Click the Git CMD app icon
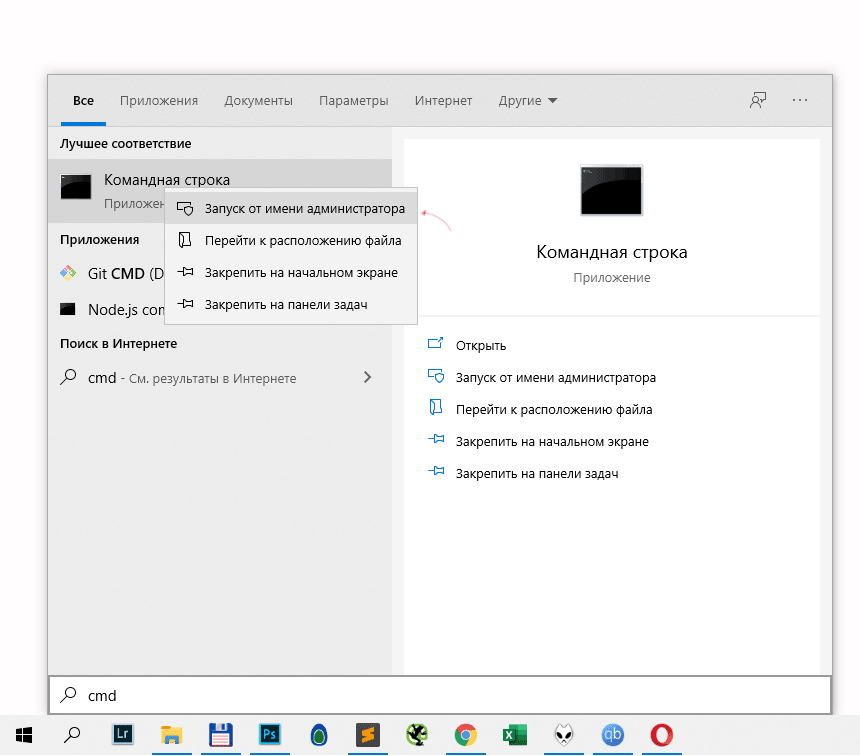860x756 pixels. pyautogui.click(x=68, y=273)
